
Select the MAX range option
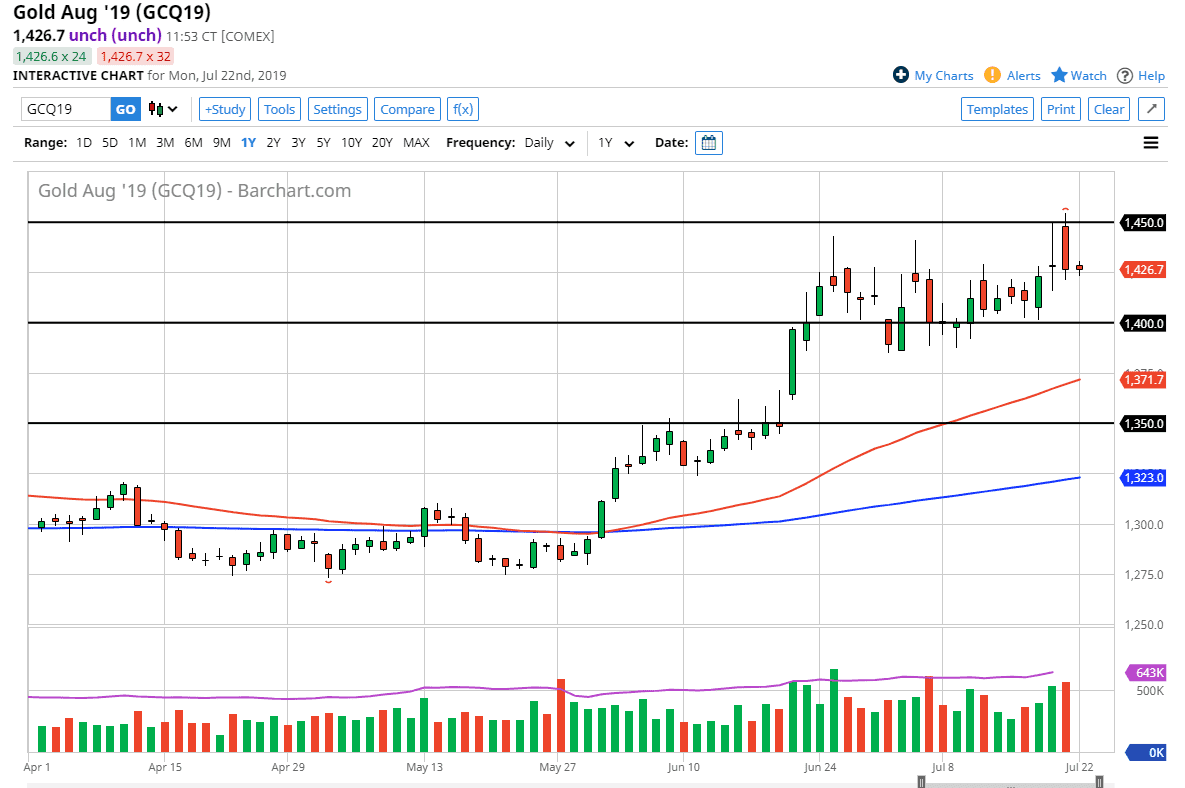[416, 143]
